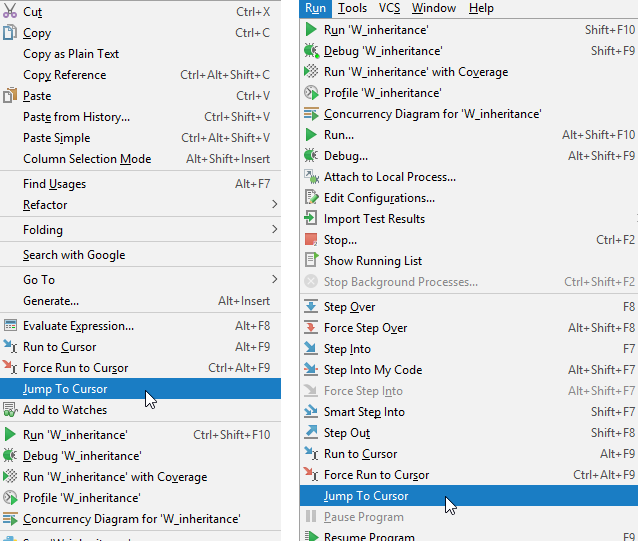Click Run to Cursor icon in context menu
Viewport: 638px width, 541px height.
10,347
